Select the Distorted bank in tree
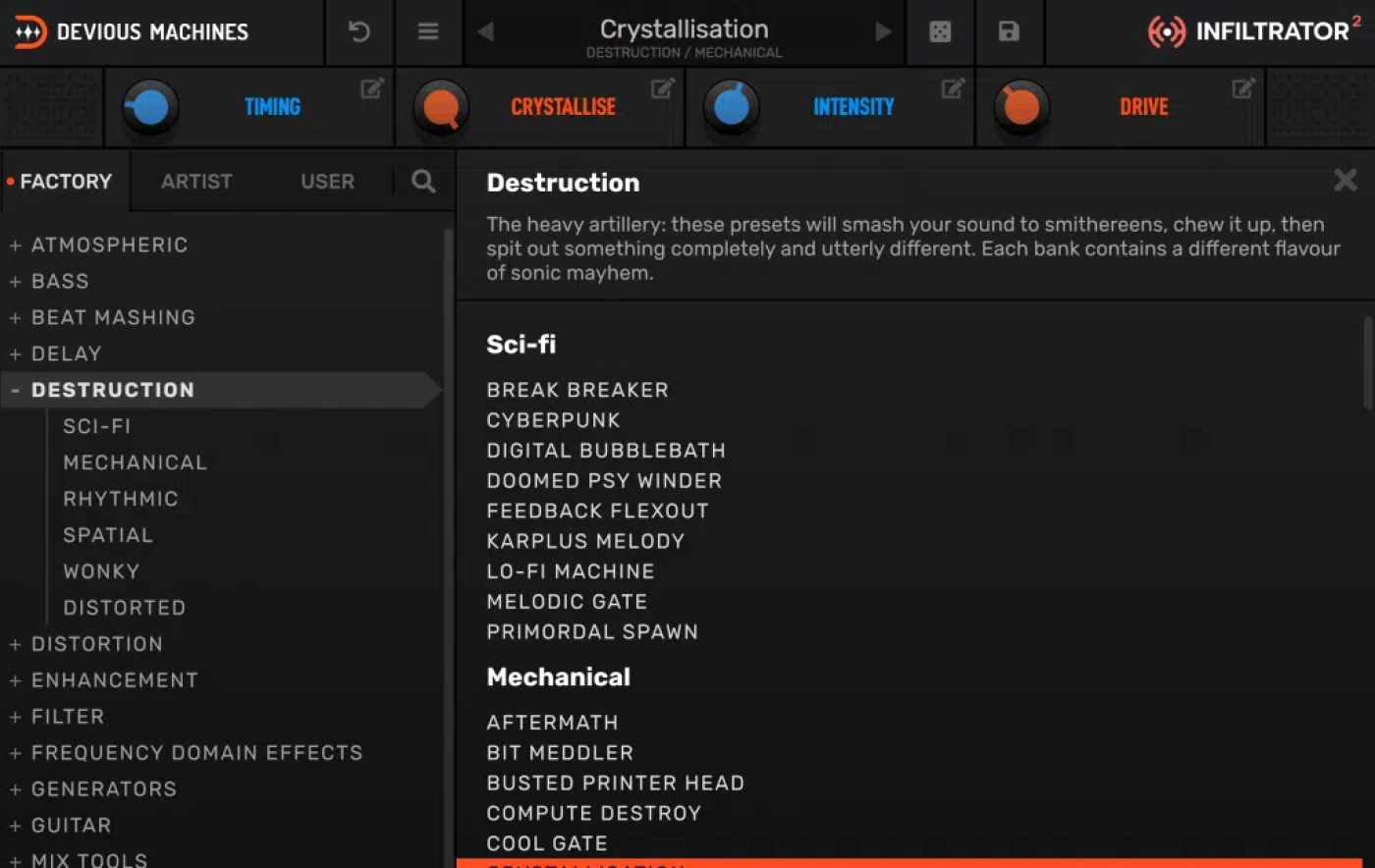 [x=124, y=608]
